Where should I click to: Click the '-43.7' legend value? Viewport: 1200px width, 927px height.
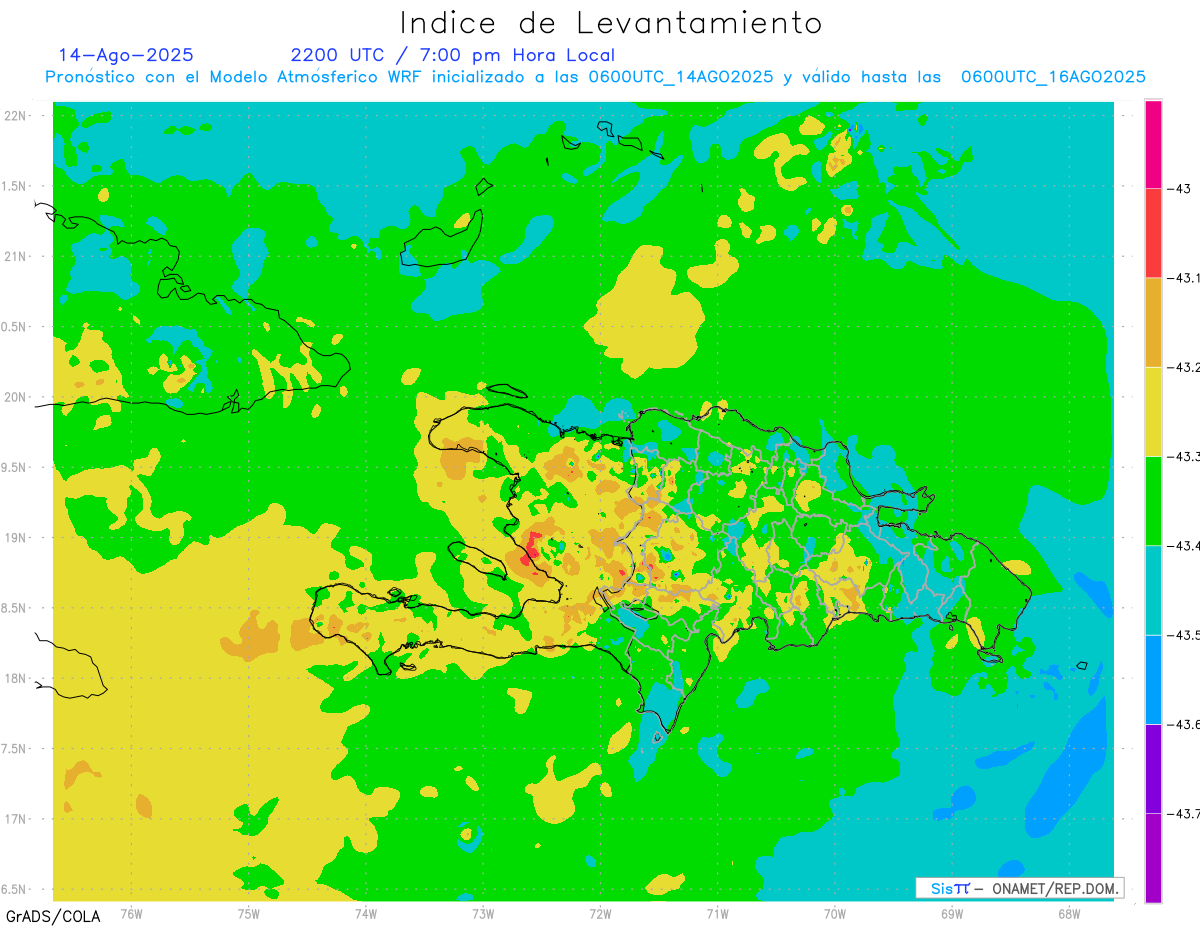(x=1183, y=813)
